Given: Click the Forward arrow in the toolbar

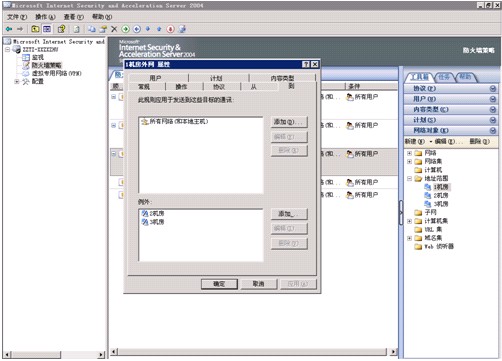Looking at the screenshot, I should click(20, 29).
